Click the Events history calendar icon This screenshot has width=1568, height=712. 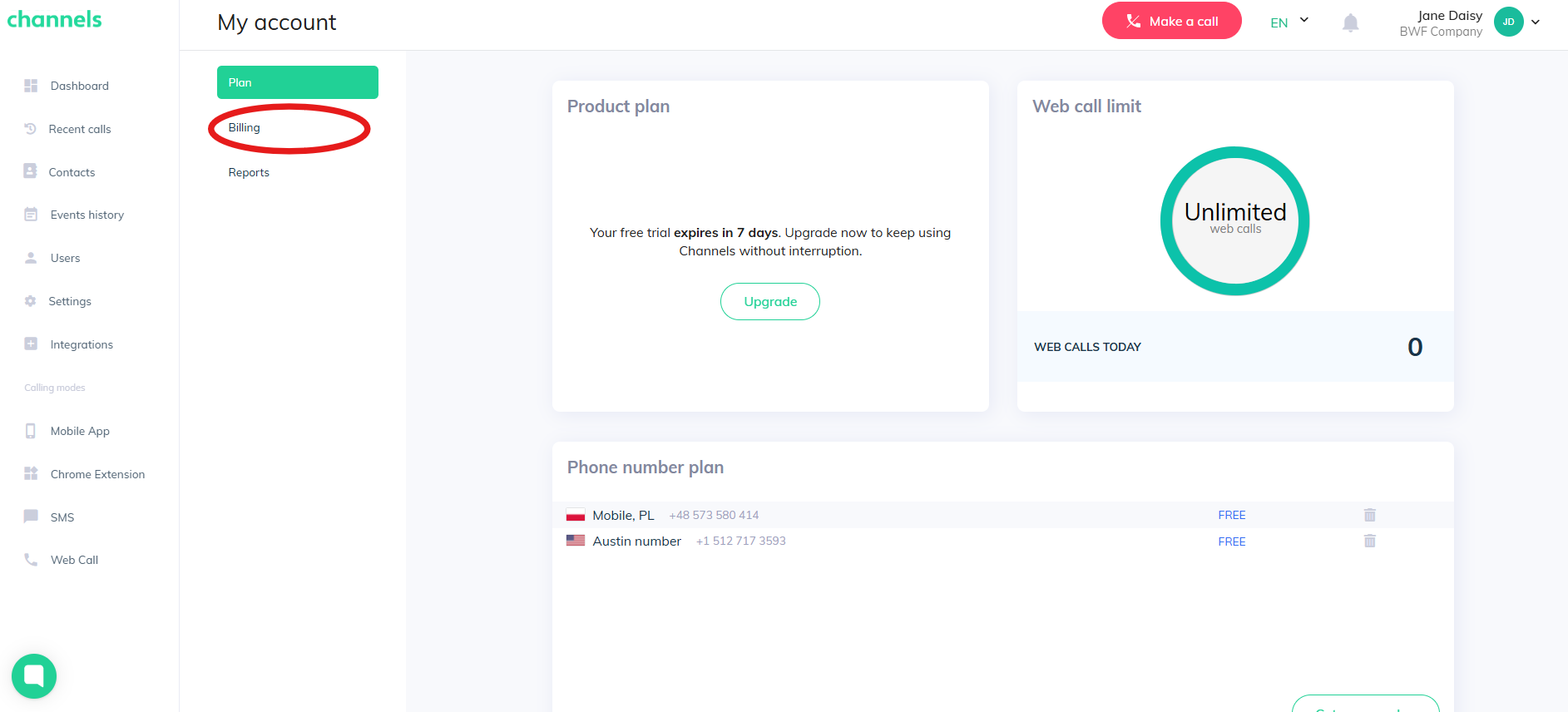pos(31,215)
